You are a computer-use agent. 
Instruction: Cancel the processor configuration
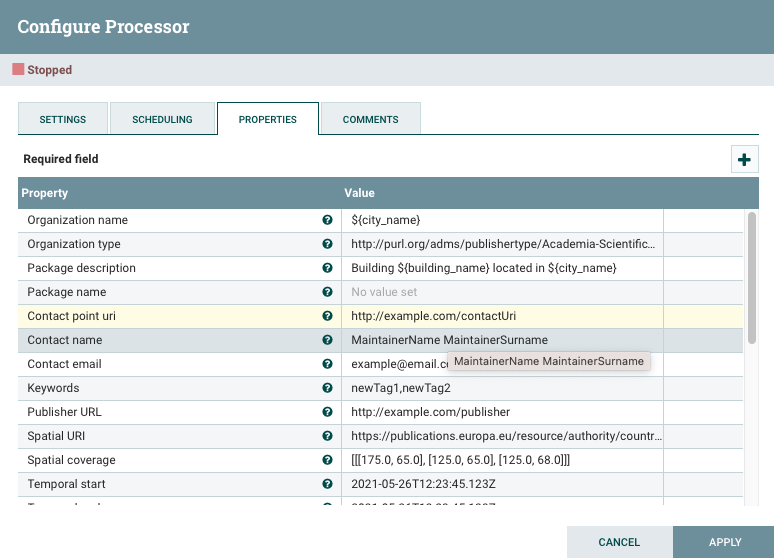pyautogui.click(x=619, y=542)
